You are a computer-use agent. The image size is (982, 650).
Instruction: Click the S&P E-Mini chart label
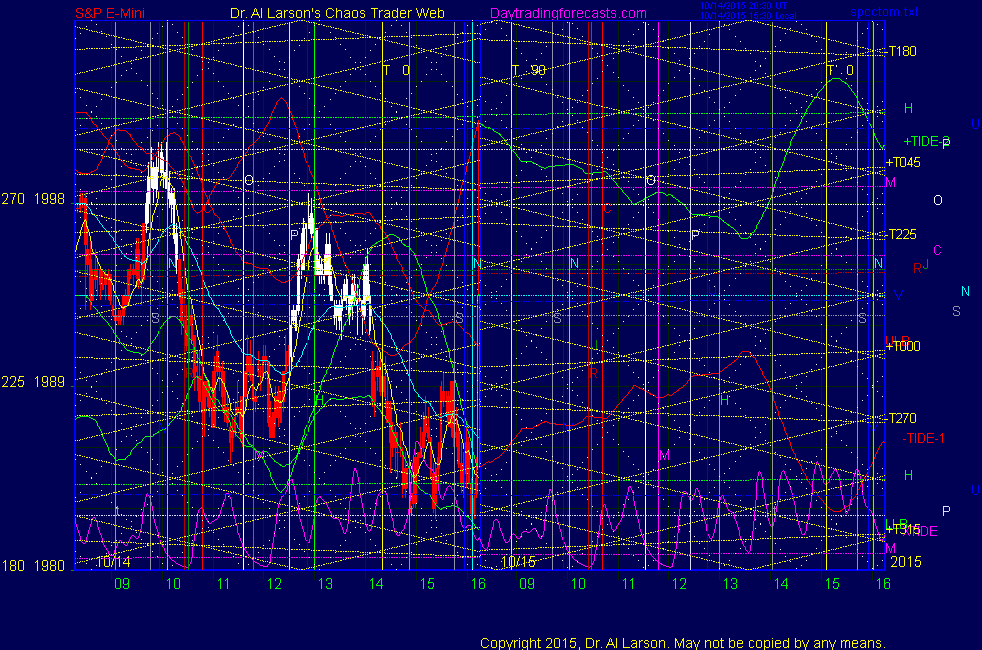click(x=110, y=14)
